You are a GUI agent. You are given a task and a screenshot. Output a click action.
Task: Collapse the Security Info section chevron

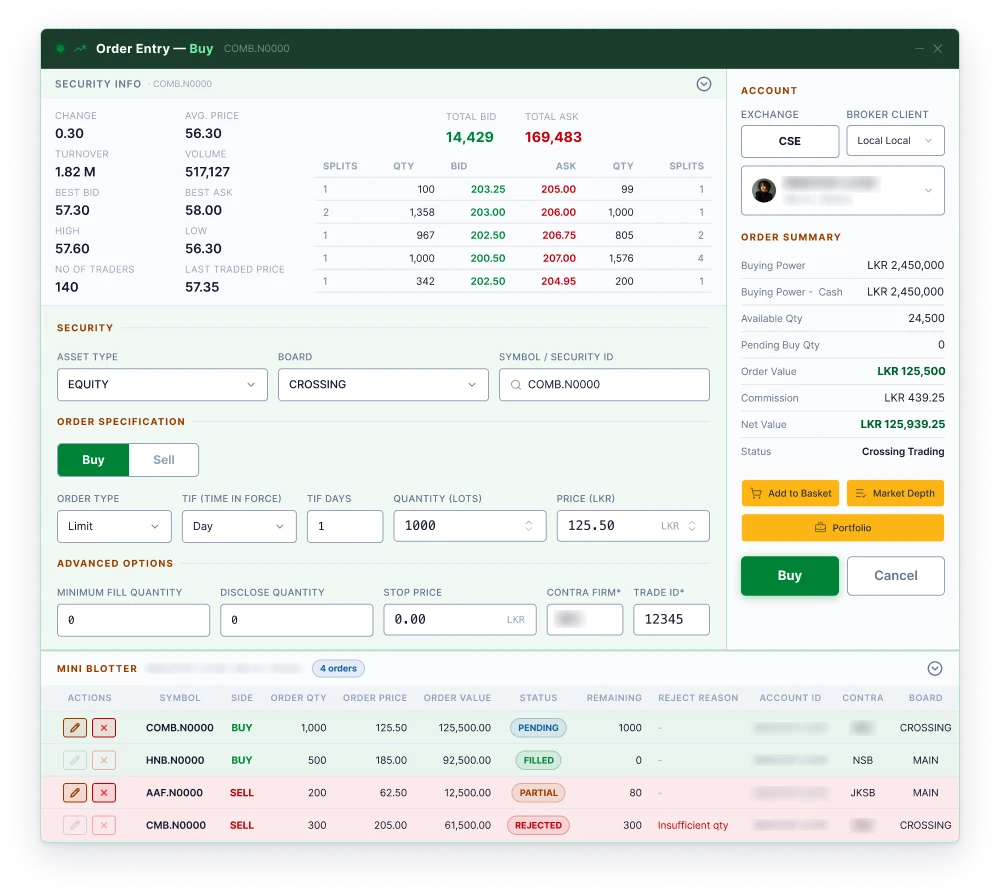point(703,84)
